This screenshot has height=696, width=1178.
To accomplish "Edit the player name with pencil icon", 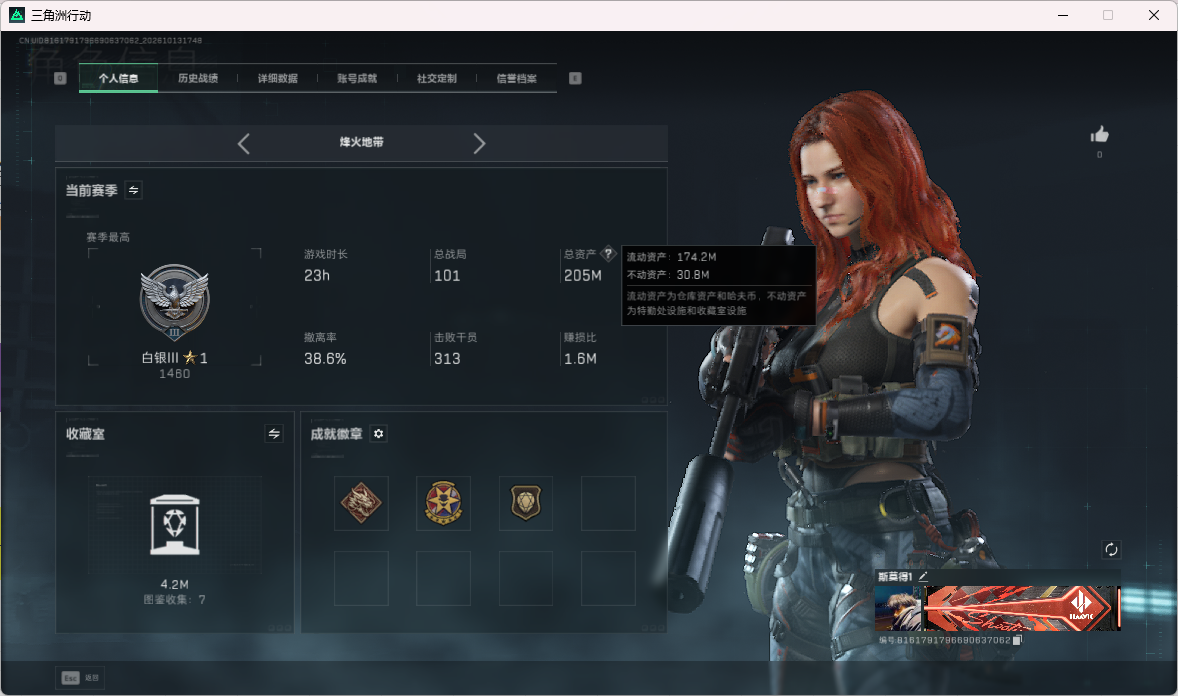I will 923,576.
